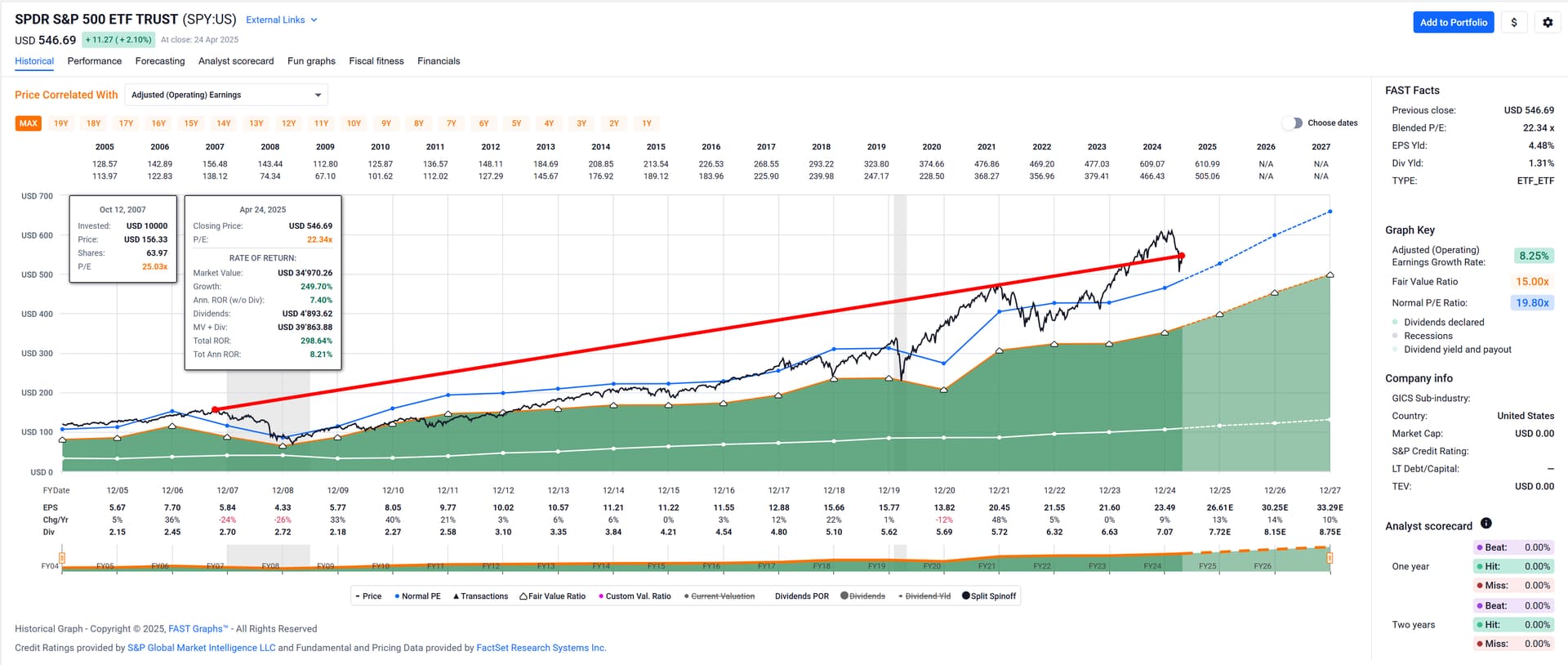Viewport: 1568px width, 665px height.
Task: Select the 19Y time range
Action: [61, 123]
